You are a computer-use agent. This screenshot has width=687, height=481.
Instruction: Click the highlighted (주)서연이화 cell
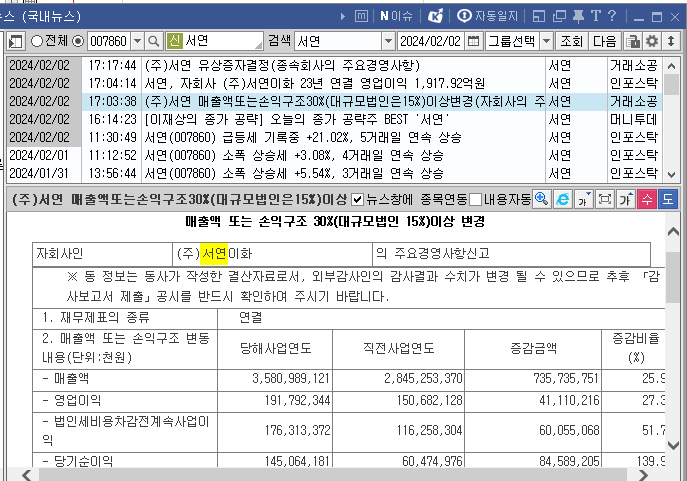(273, 254)
